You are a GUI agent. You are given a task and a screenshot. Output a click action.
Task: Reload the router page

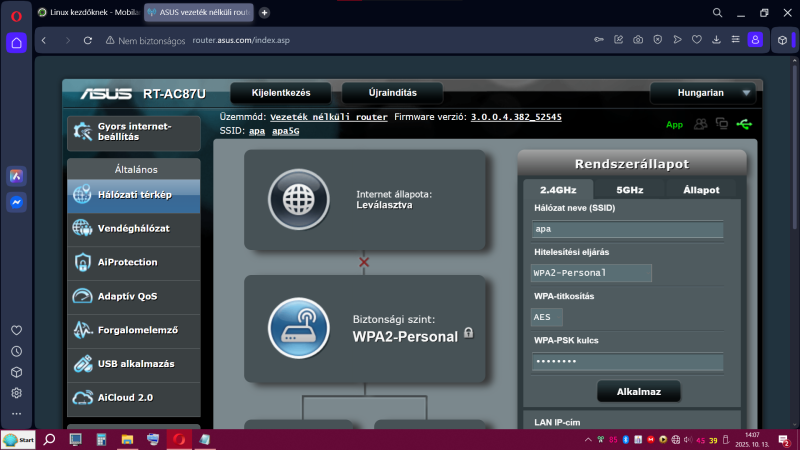pos(88,40)
